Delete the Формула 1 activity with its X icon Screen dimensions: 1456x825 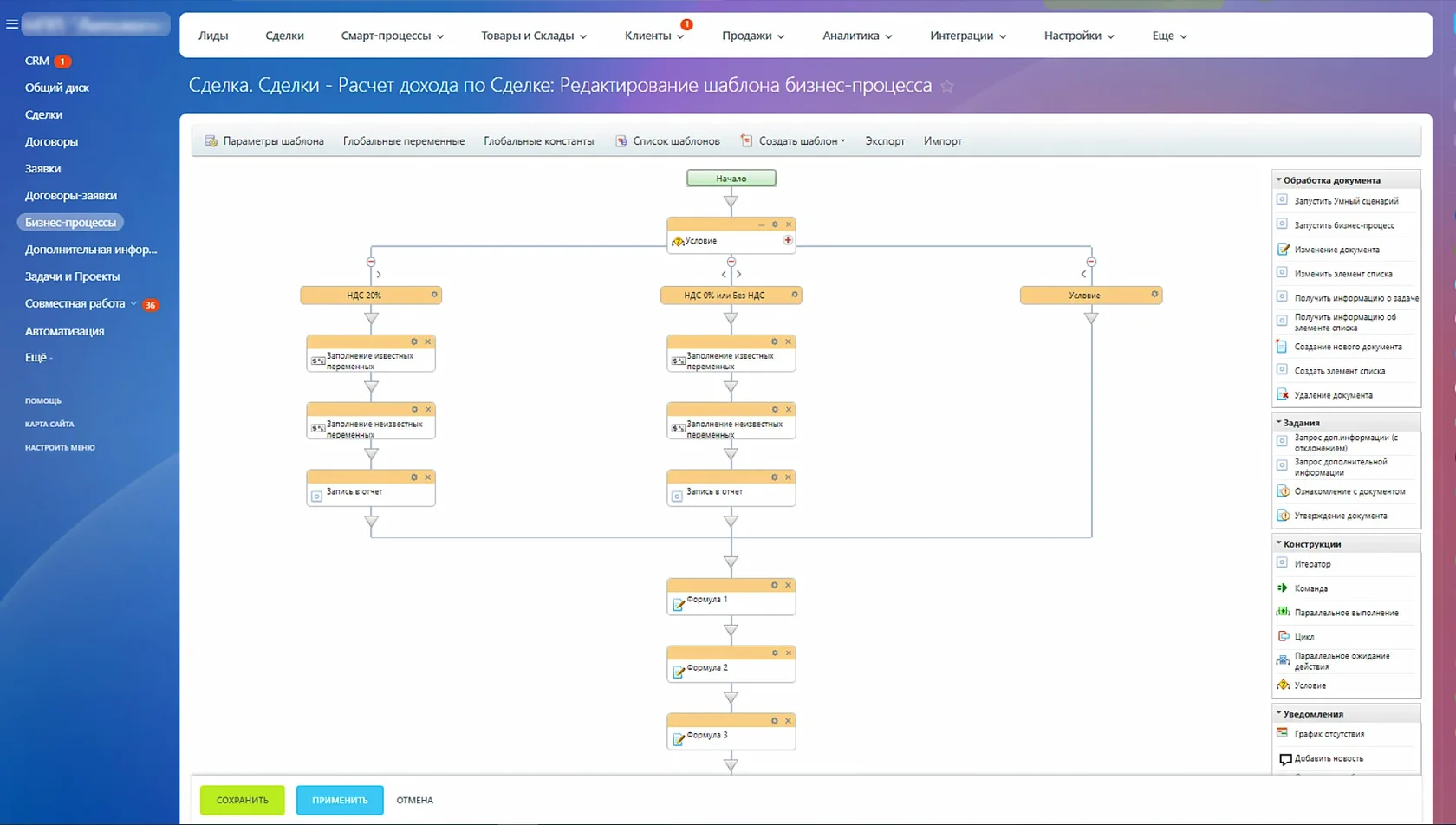point(789,585)
